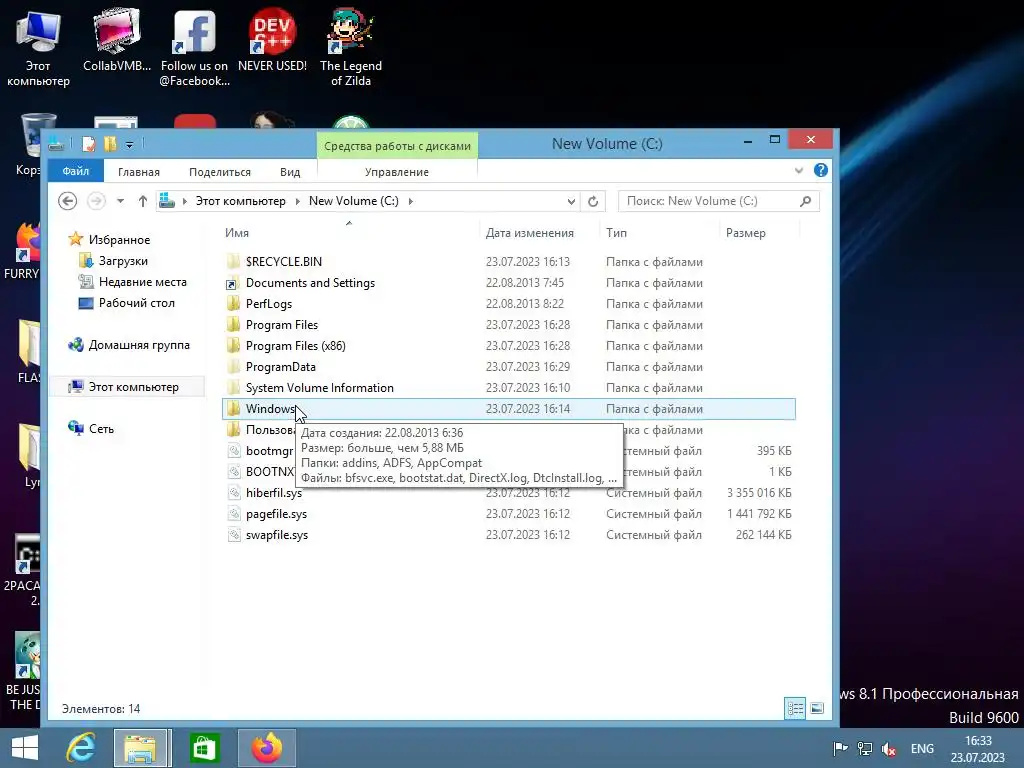This screenshot has width=1024, height=768.
Task: Select The Legend of Zilda desktop icon
Action: point(351,47)
